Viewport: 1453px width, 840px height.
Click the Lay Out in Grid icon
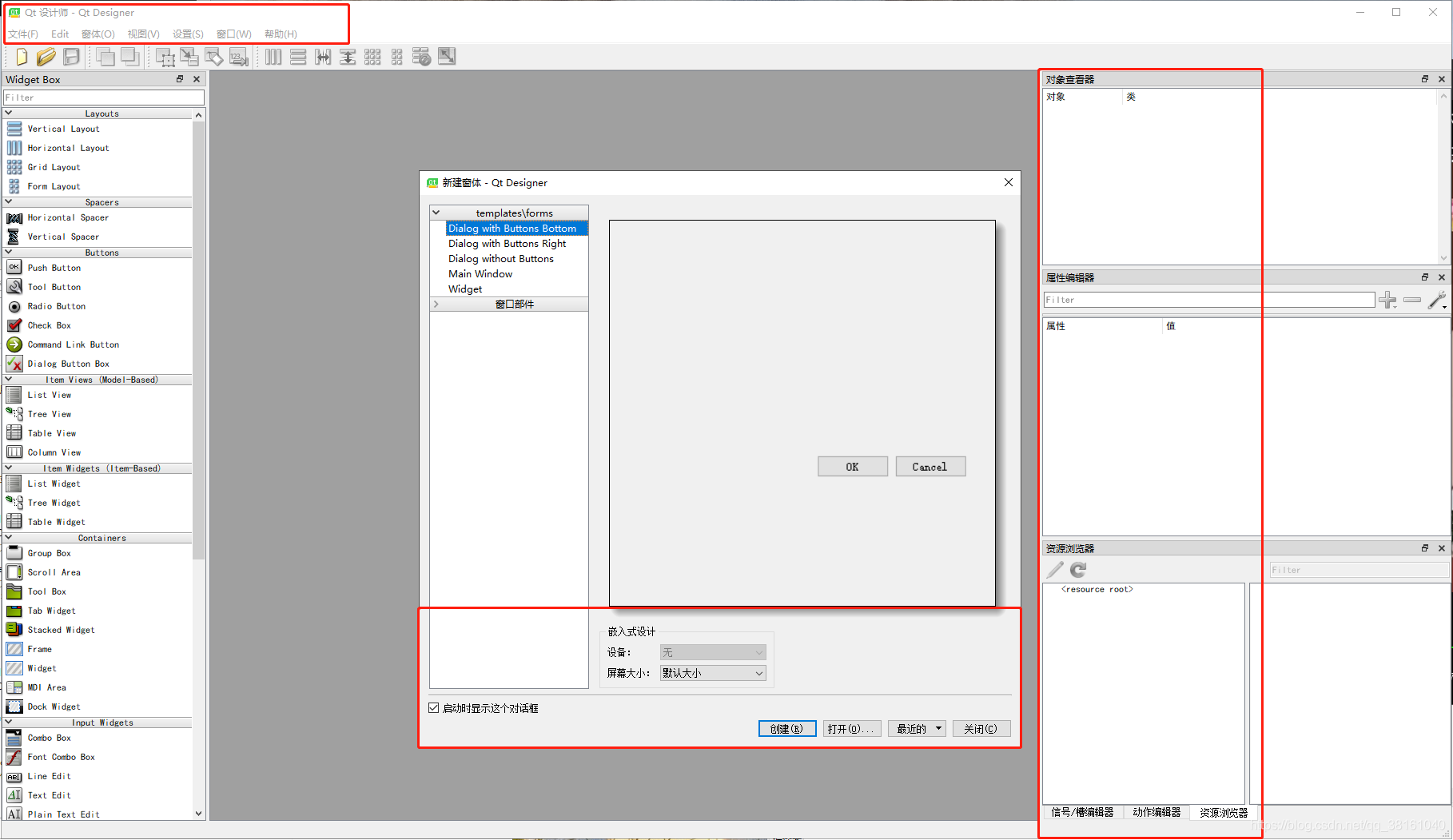372,57
